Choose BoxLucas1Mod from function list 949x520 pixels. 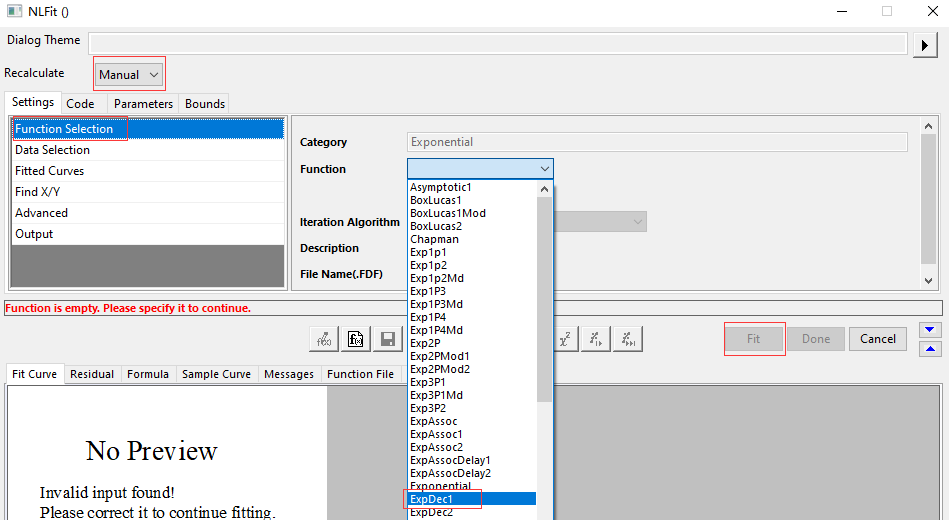point(473,214)
